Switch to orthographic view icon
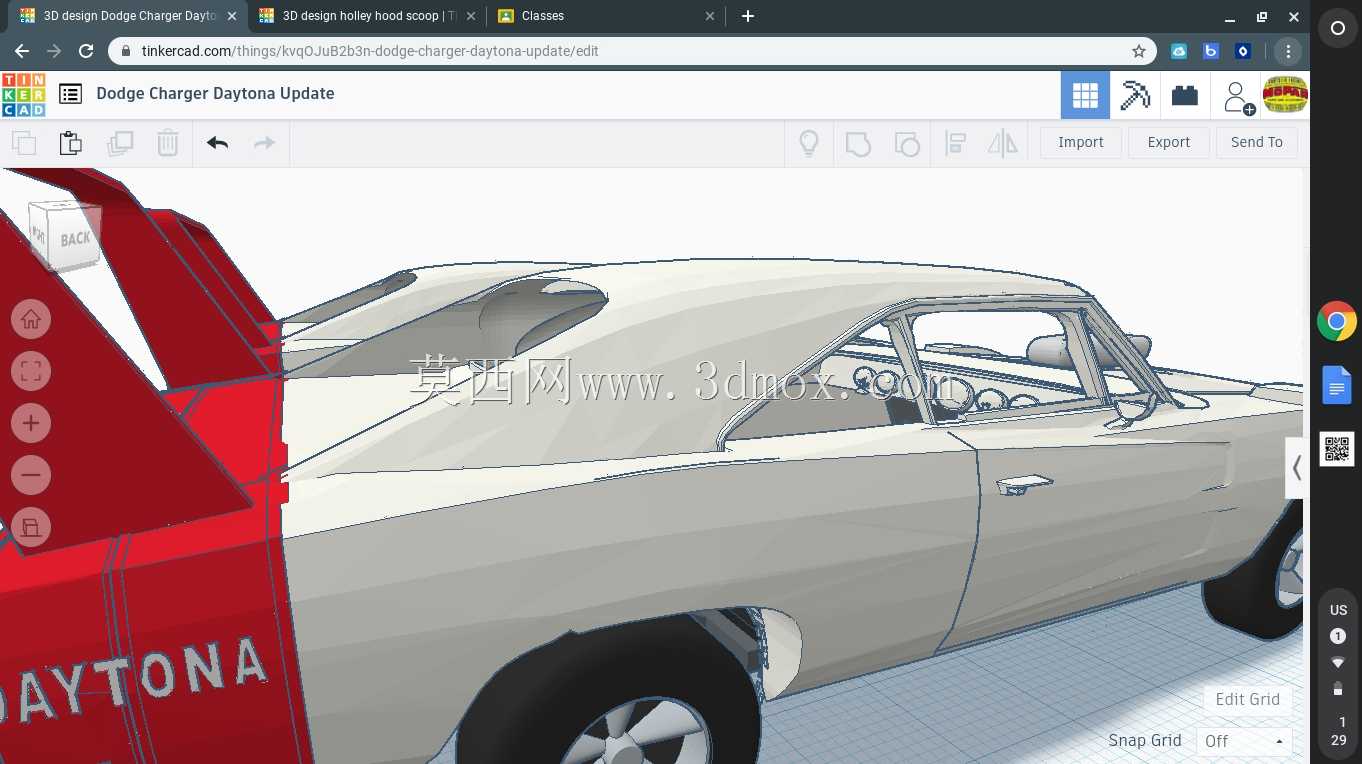Screen dimensions: 1362x764 point(31,527)
